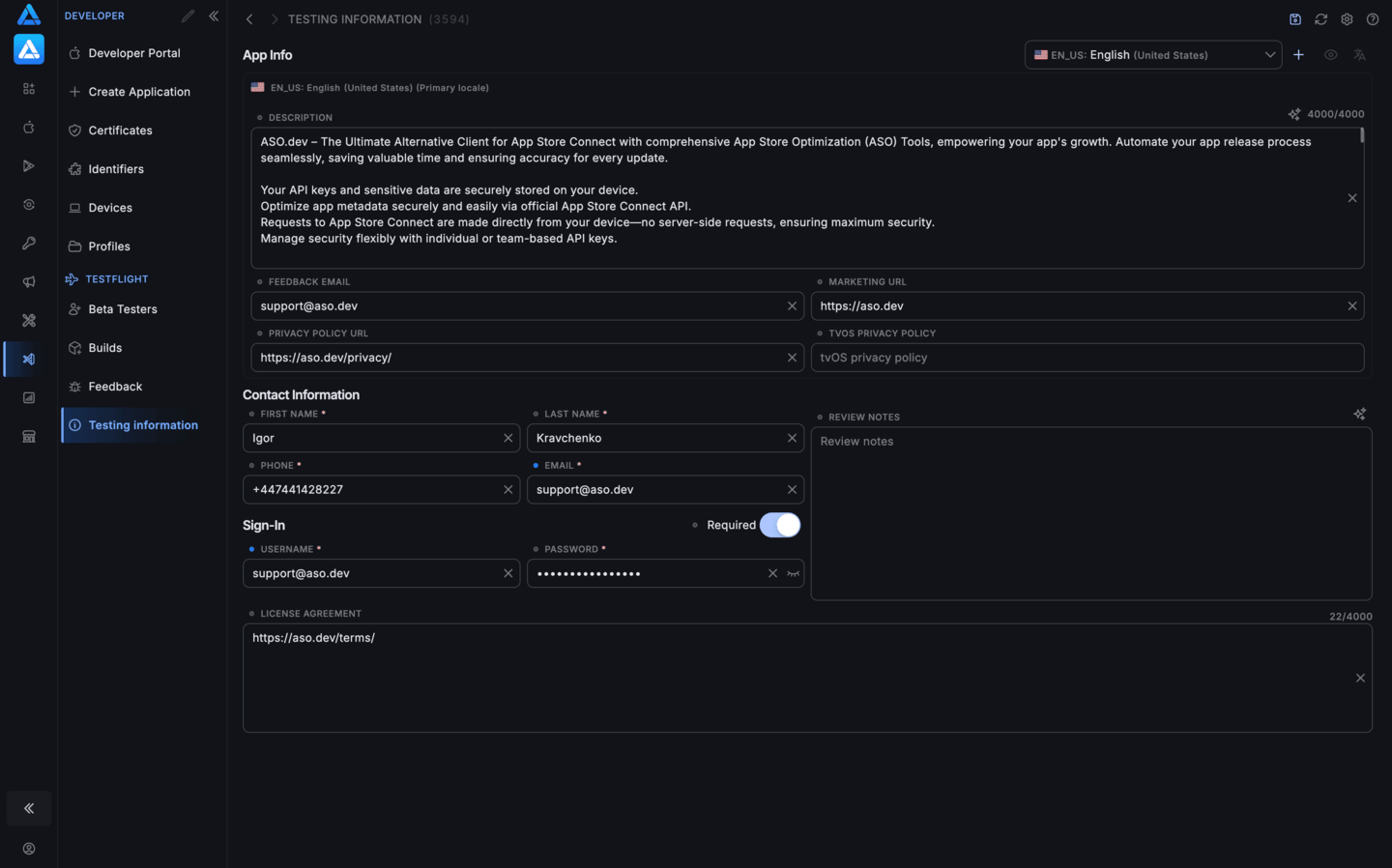Toggle the eye preview icon next to locale
This screenshot has height=868, width=1392.
[x=1331, y=55]
